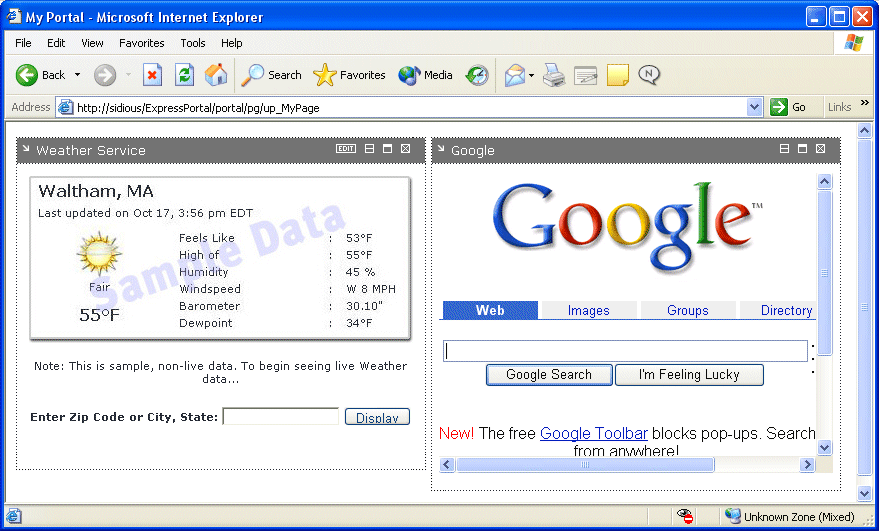Open the Mail dropdown arrow
The width and height of the screenshot is (879, 531).
point(531,75)
